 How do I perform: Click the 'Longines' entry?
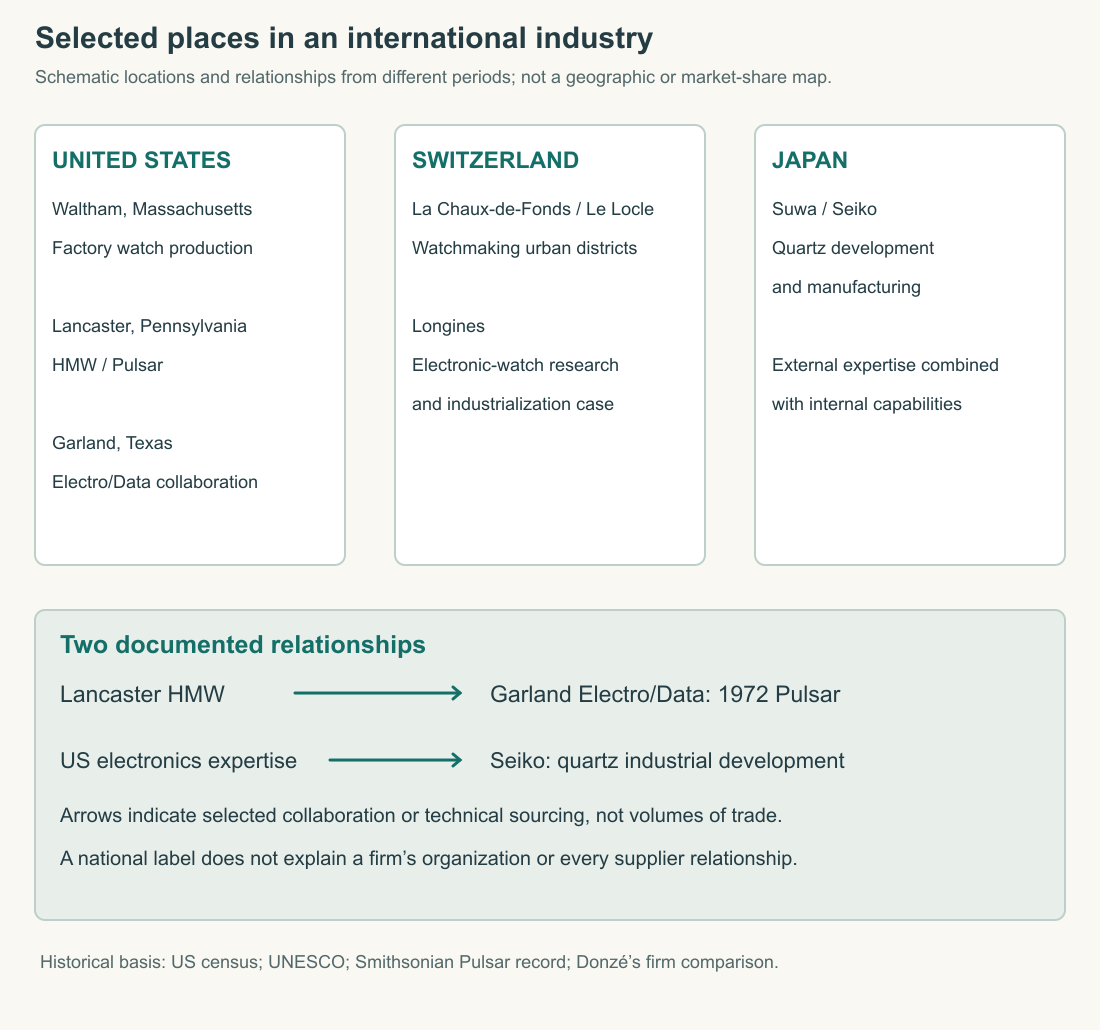pyautogui.click(x=448, y=326)
